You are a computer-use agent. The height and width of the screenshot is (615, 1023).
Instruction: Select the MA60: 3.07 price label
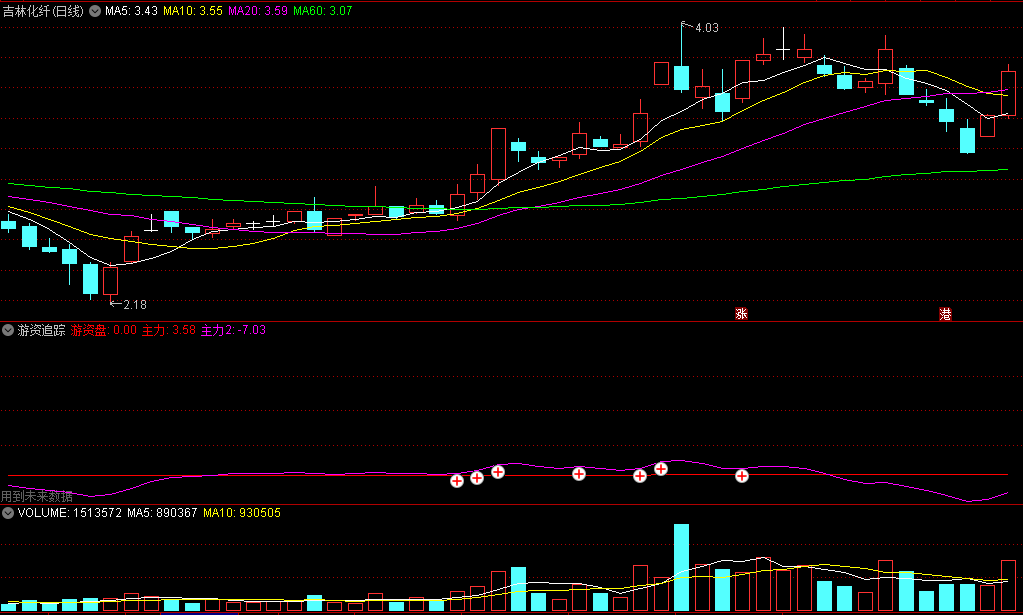(x=322, y=11)
